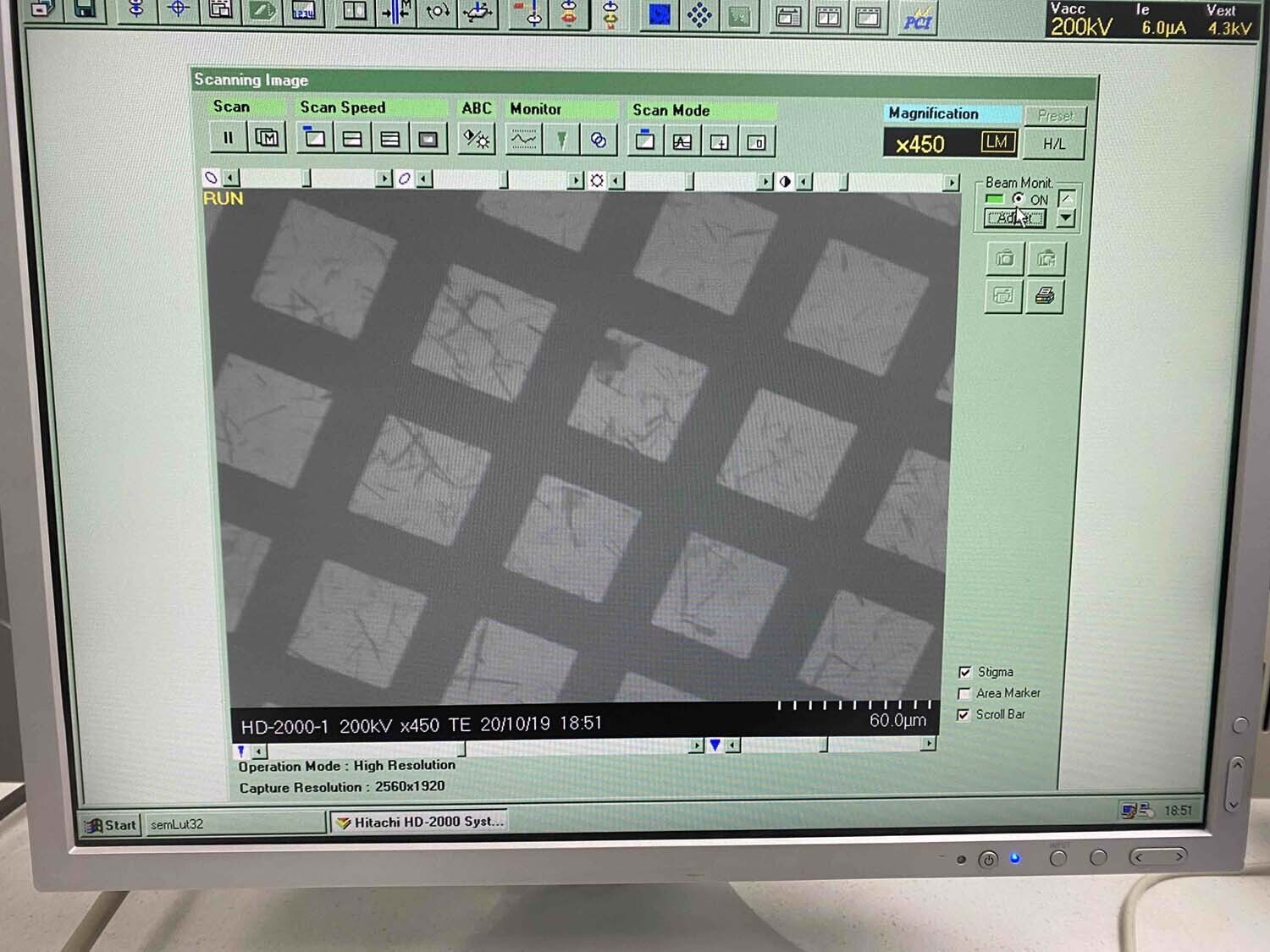
Task: Click the save-image icon left of the printer
Action: tap(1003, 296)
